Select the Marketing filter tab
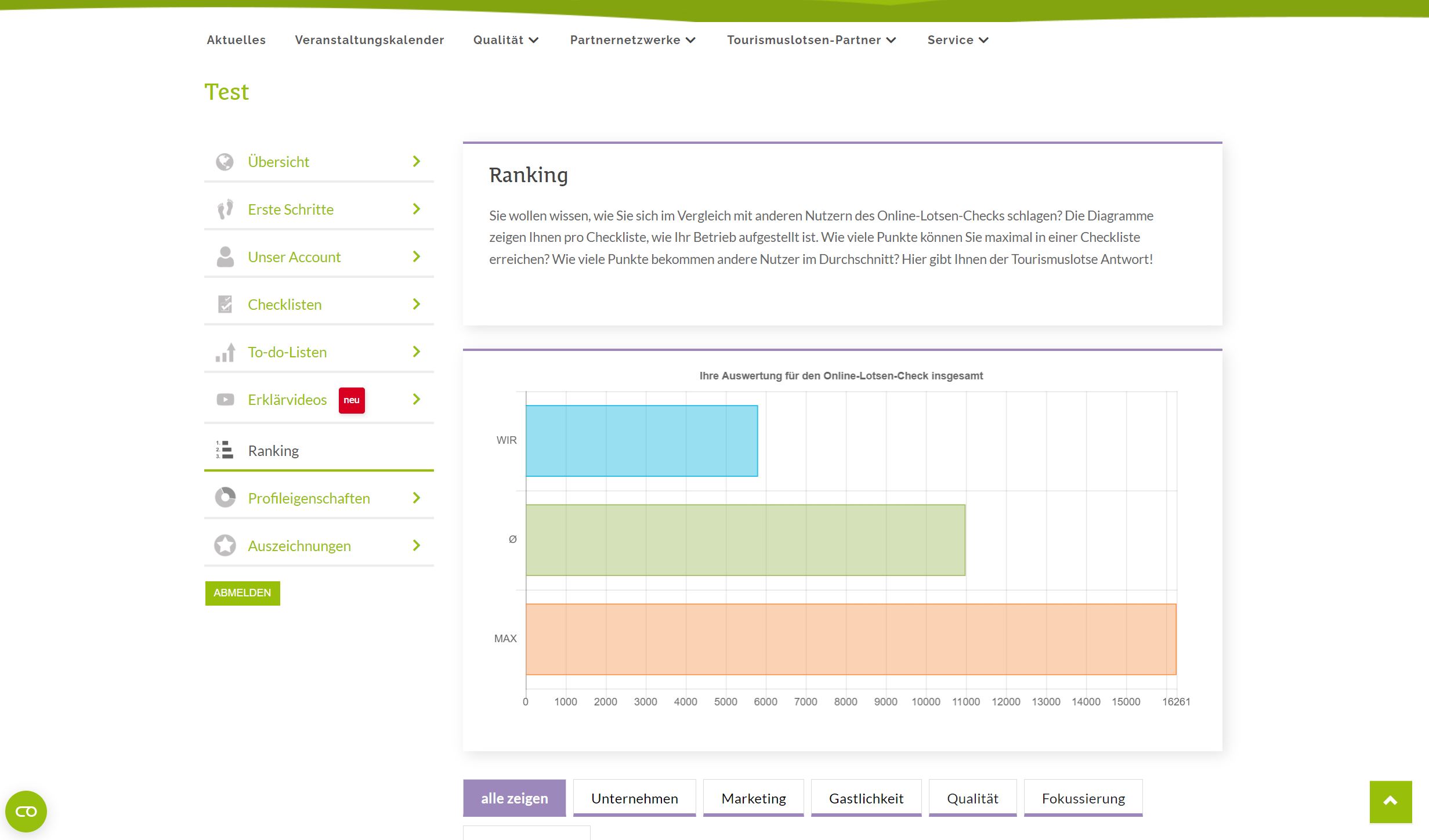Viewport: 1429px width, 840px height. click(x=753, y=798)
